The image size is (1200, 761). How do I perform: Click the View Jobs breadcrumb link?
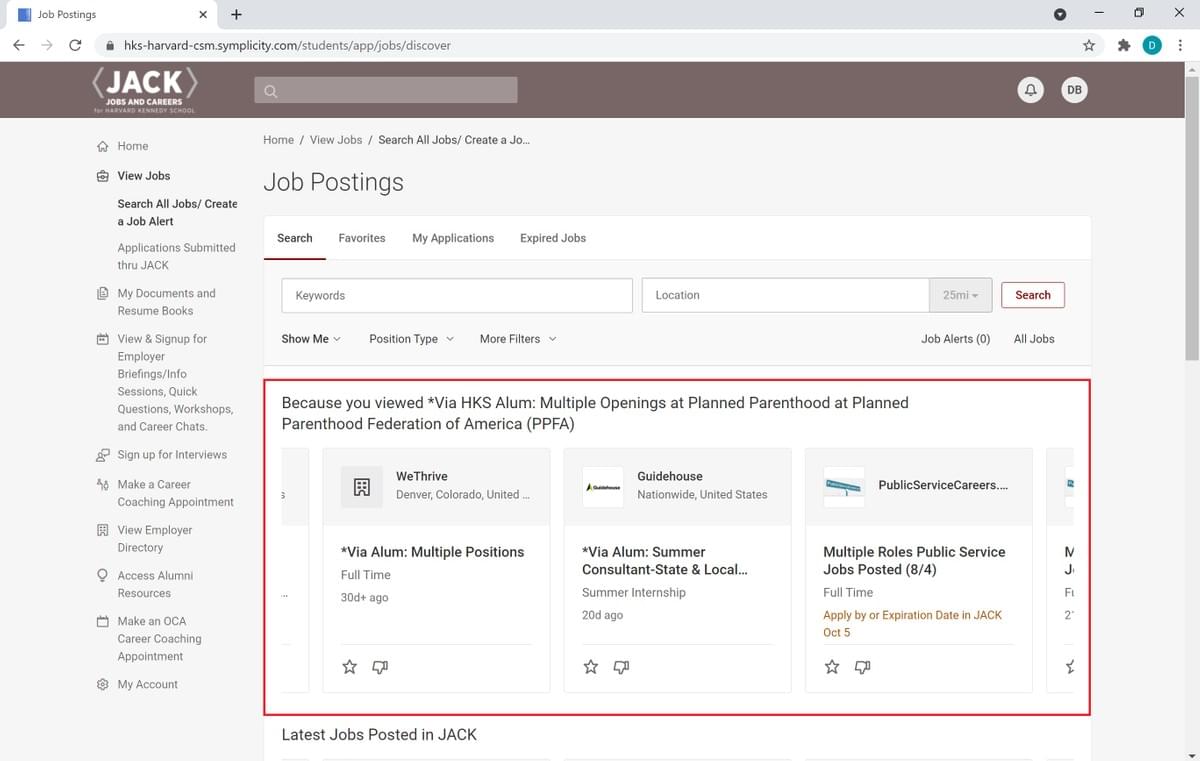point(336,140)
